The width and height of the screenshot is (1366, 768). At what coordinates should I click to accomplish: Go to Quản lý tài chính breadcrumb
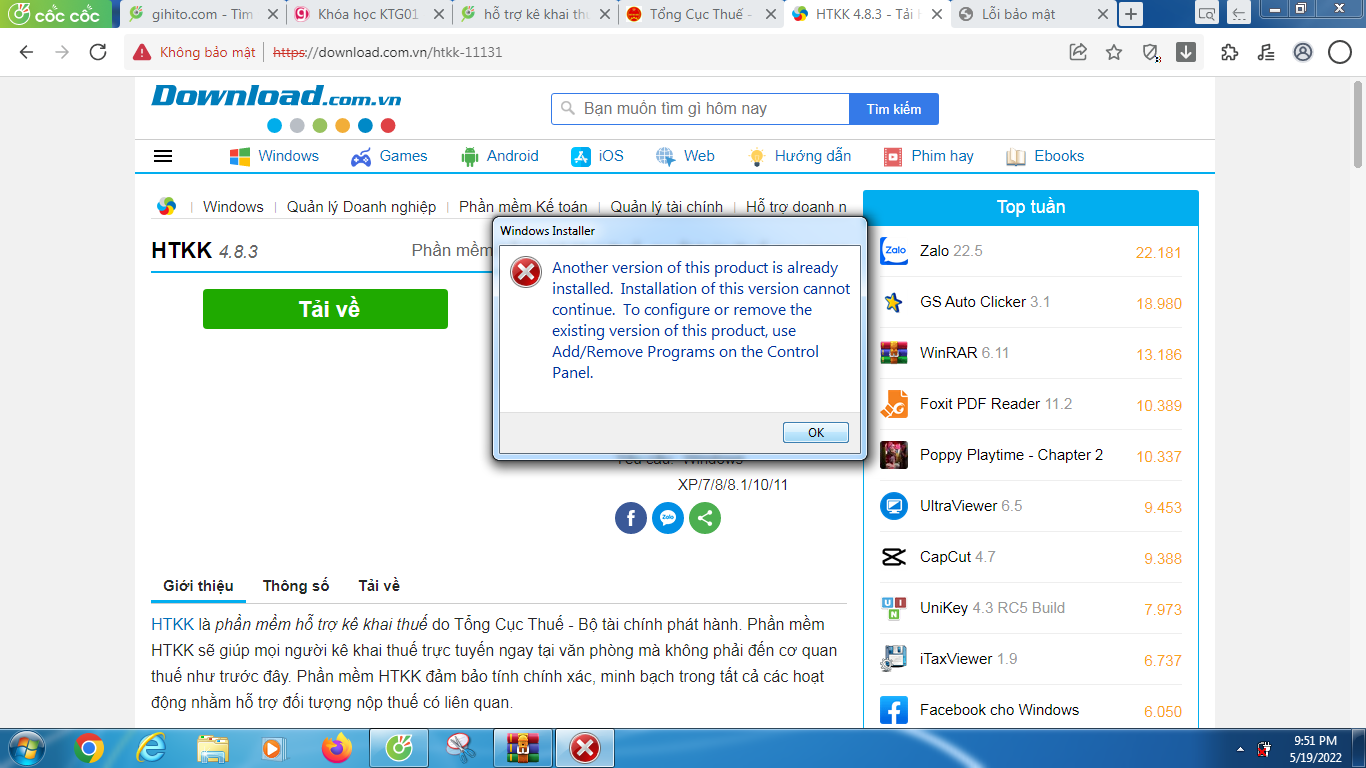pyautogui.click(x=666, y=207)
